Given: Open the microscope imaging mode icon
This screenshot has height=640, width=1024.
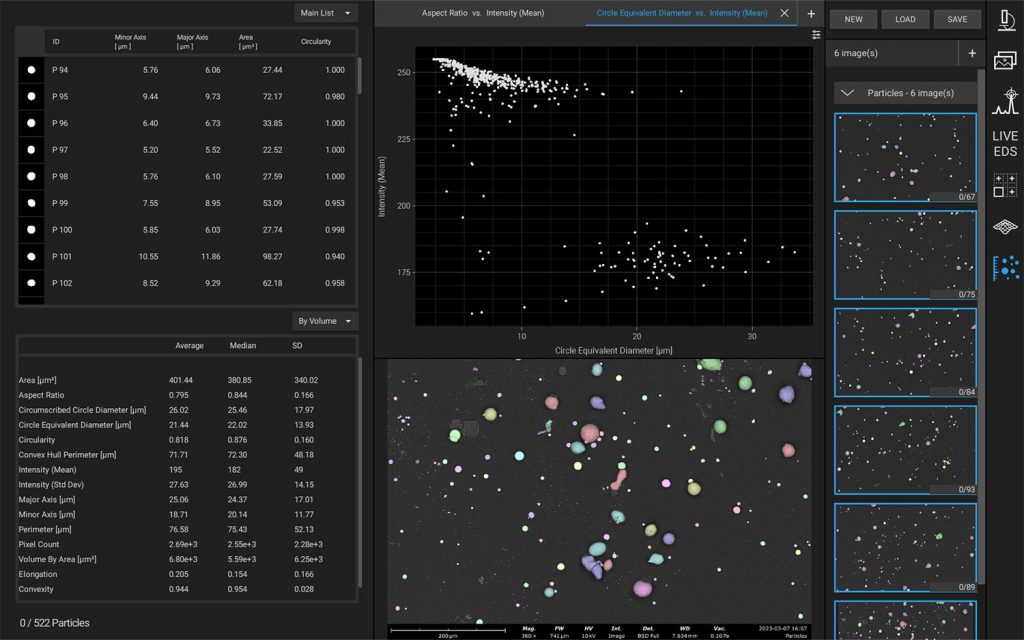Looking at the screenshot, I should click(x=1005, y=19).
